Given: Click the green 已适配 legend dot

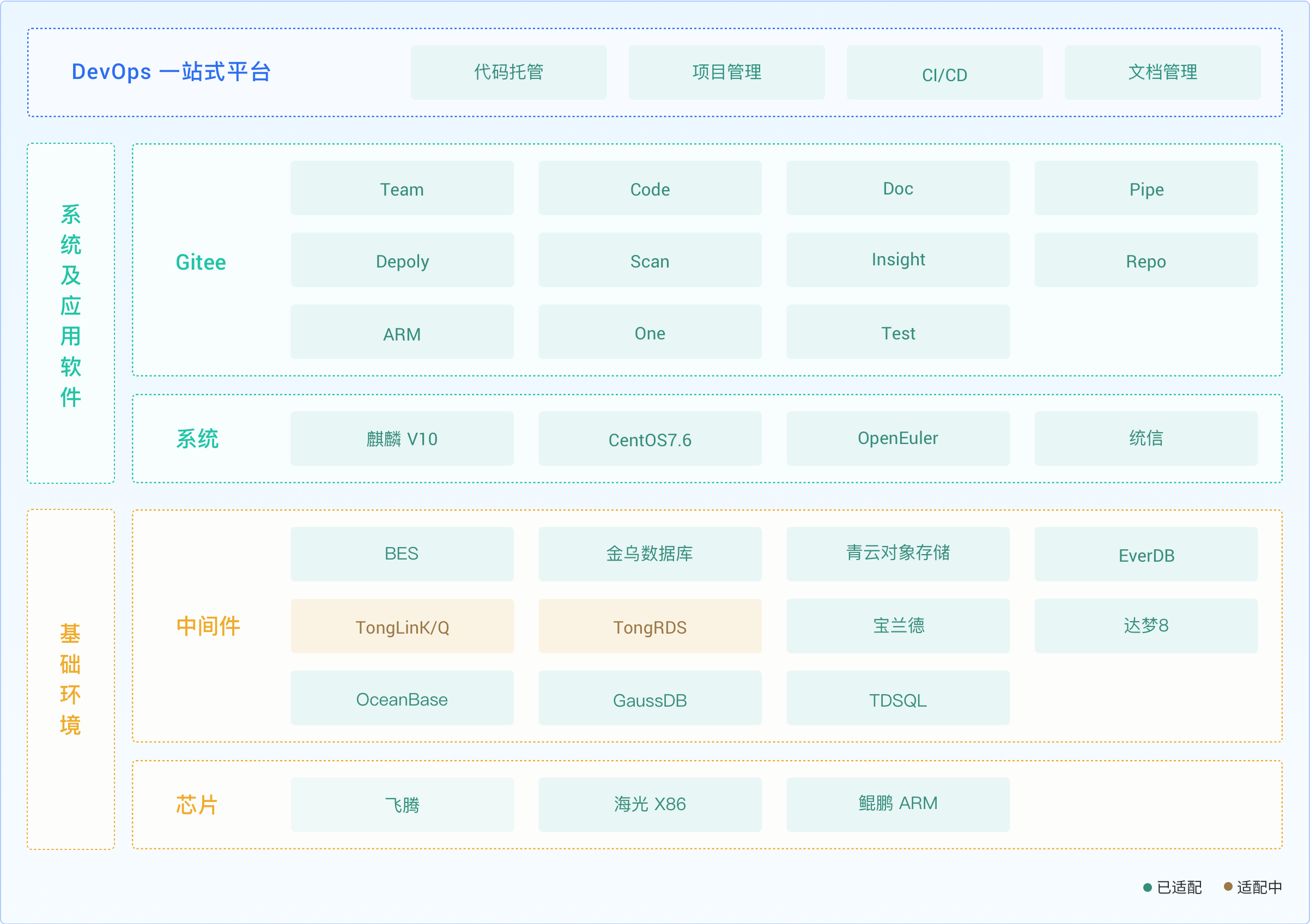Looking at the screenshot, I should coord(1148,887).
